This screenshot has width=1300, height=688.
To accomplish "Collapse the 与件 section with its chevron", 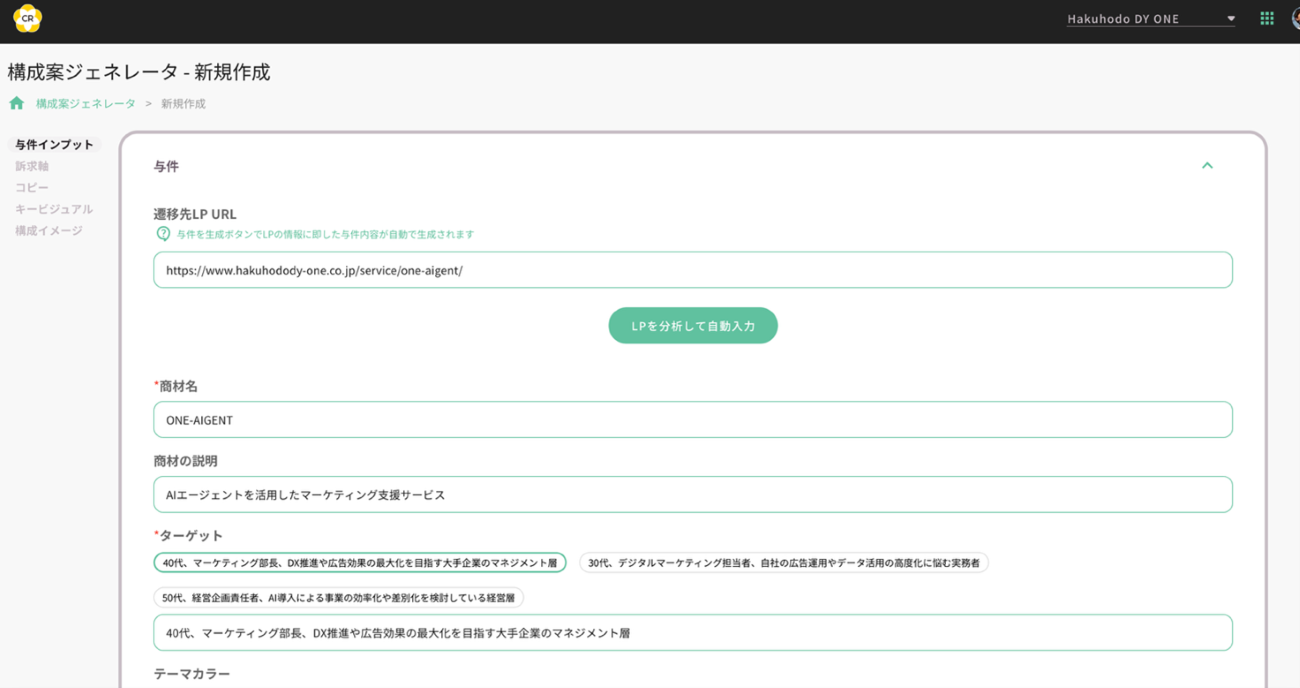I will click(x=1207, y=166).
